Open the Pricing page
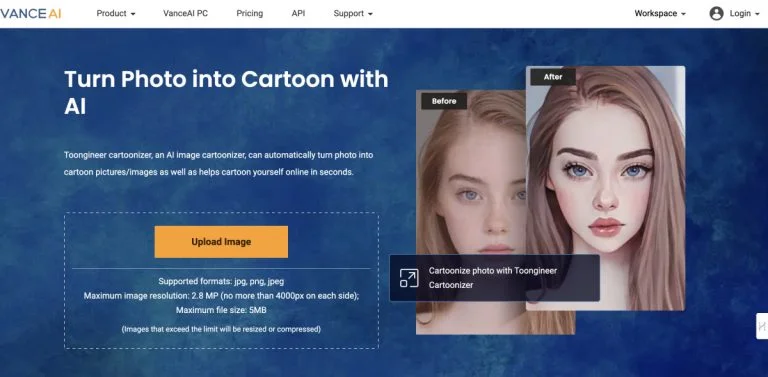 (249, 14)
